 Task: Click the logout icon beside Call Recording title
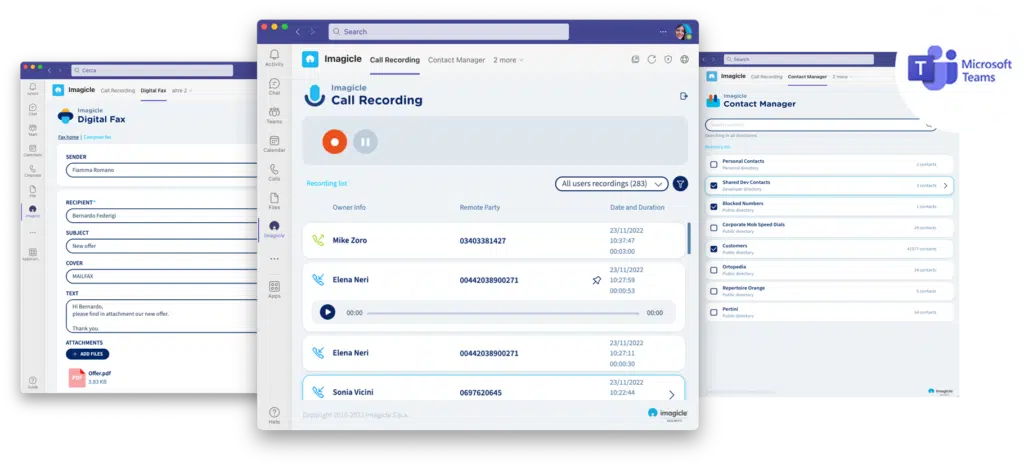(x=683, y=96)
